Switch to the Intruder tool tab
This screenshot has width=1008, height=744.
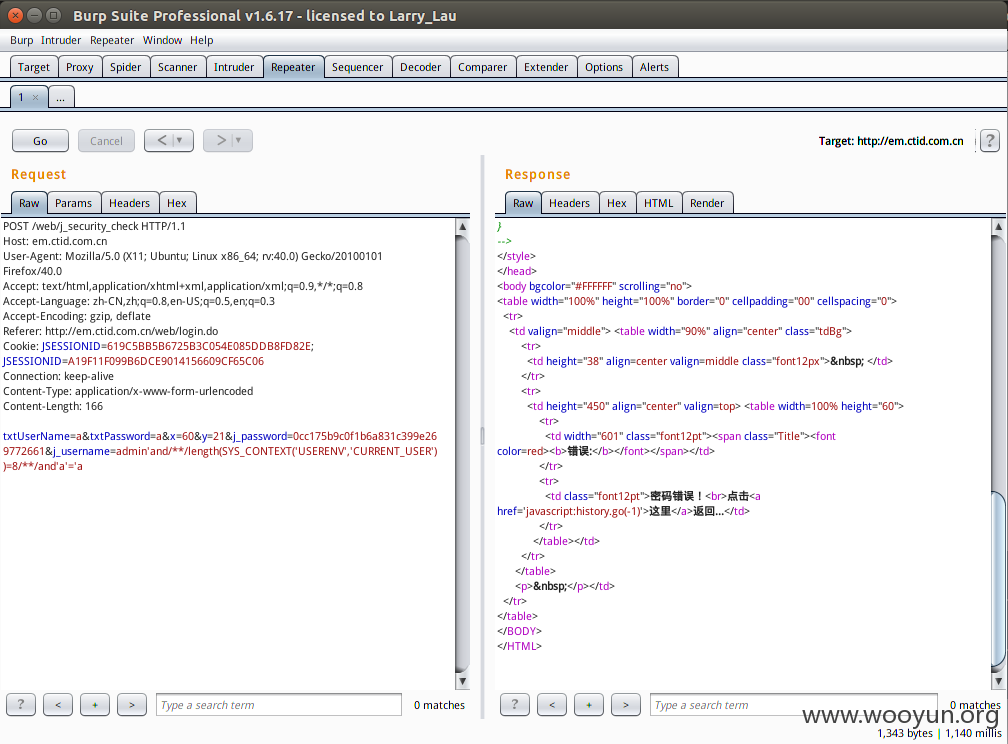tap(234, 67)
